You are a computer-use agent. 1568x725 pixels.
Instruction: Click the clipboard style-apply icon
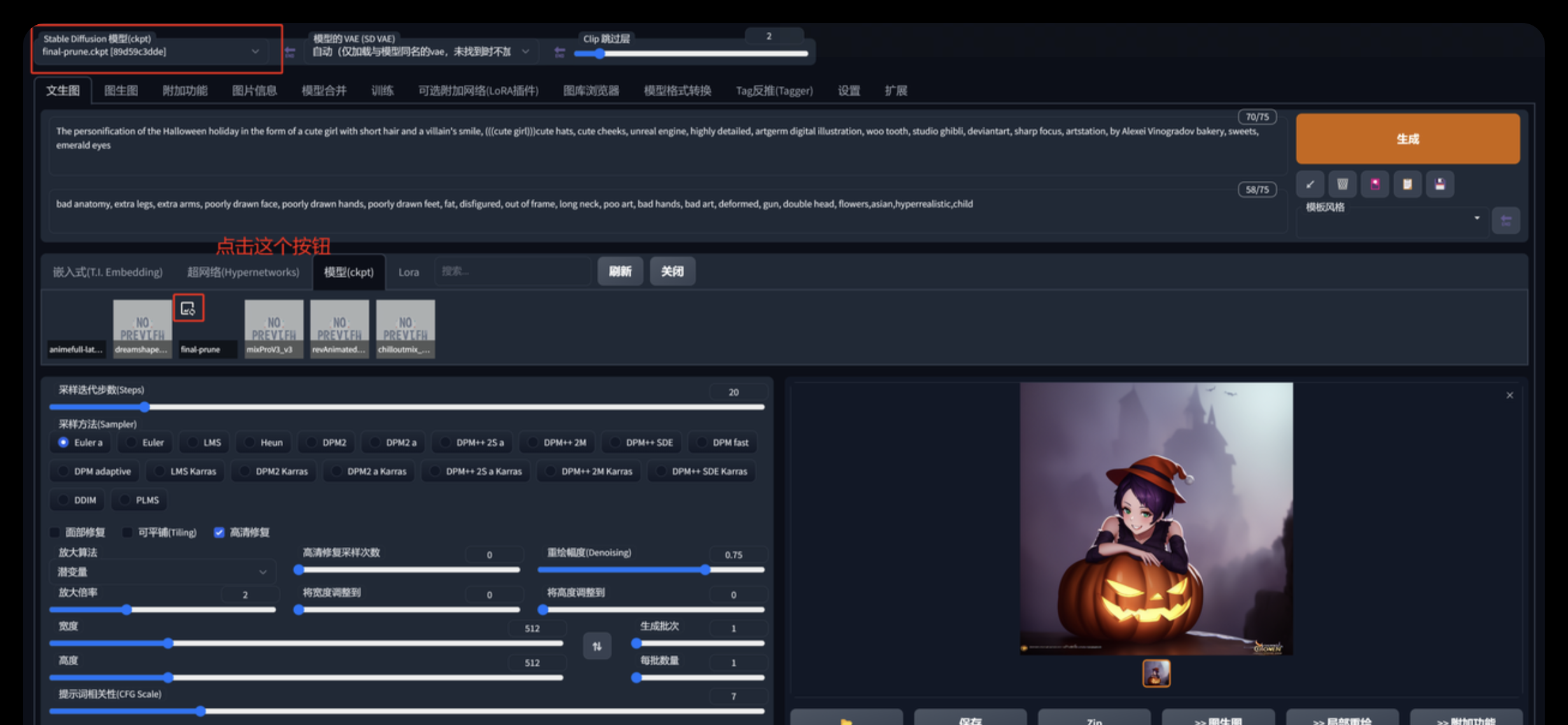click(x=1407, y=185)
